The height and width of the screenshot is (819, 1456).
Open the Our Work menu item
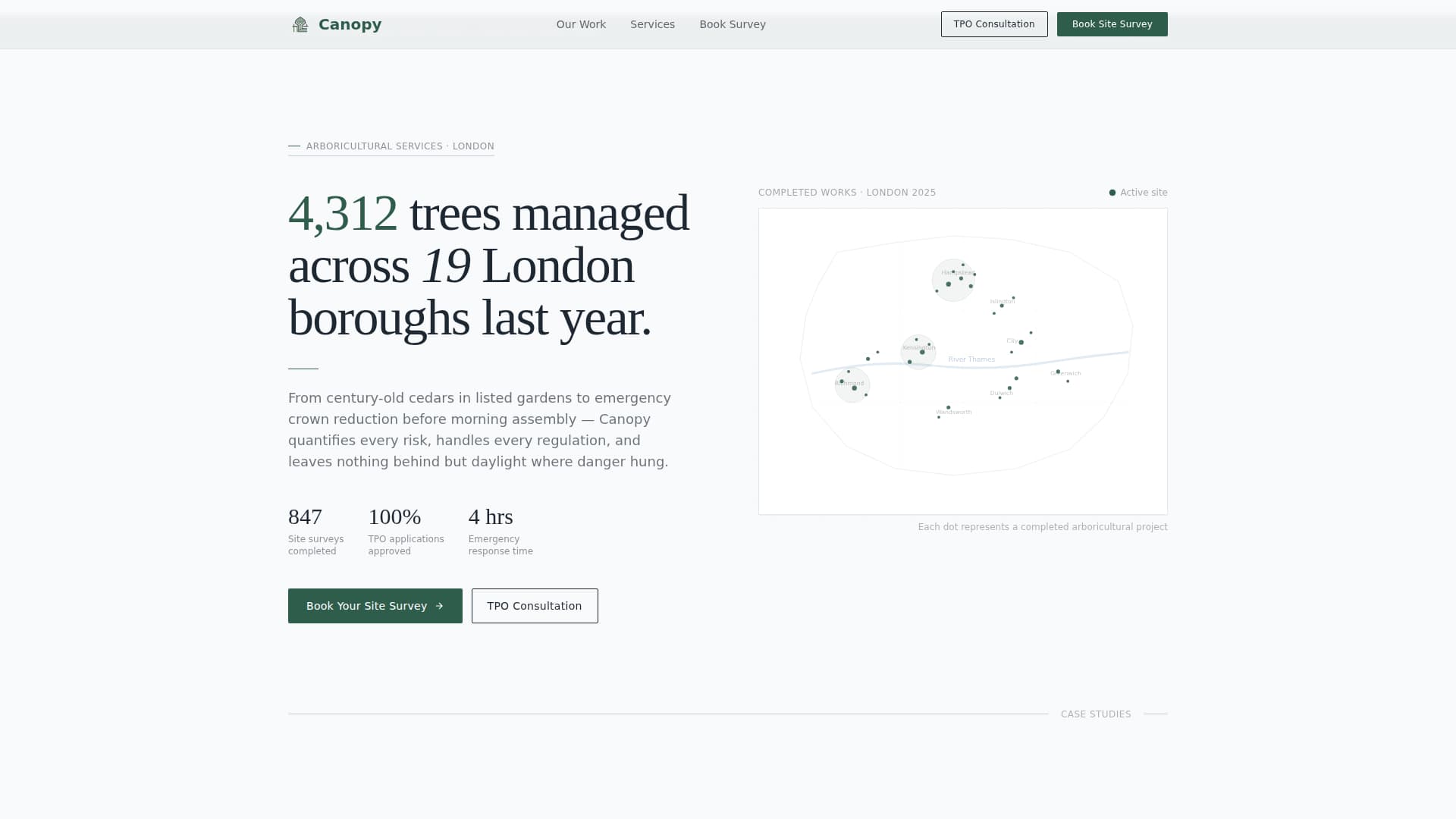581,24
